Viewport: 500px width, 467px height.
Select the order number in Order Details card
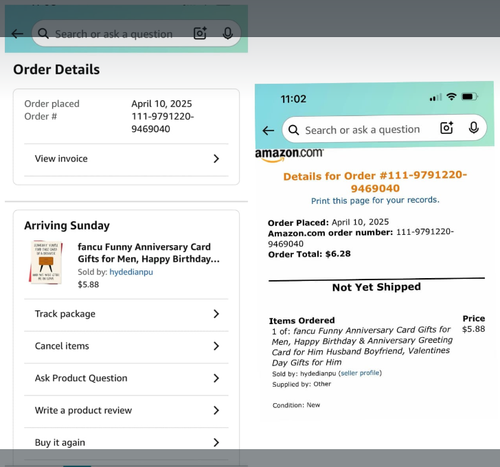(163, 123)
